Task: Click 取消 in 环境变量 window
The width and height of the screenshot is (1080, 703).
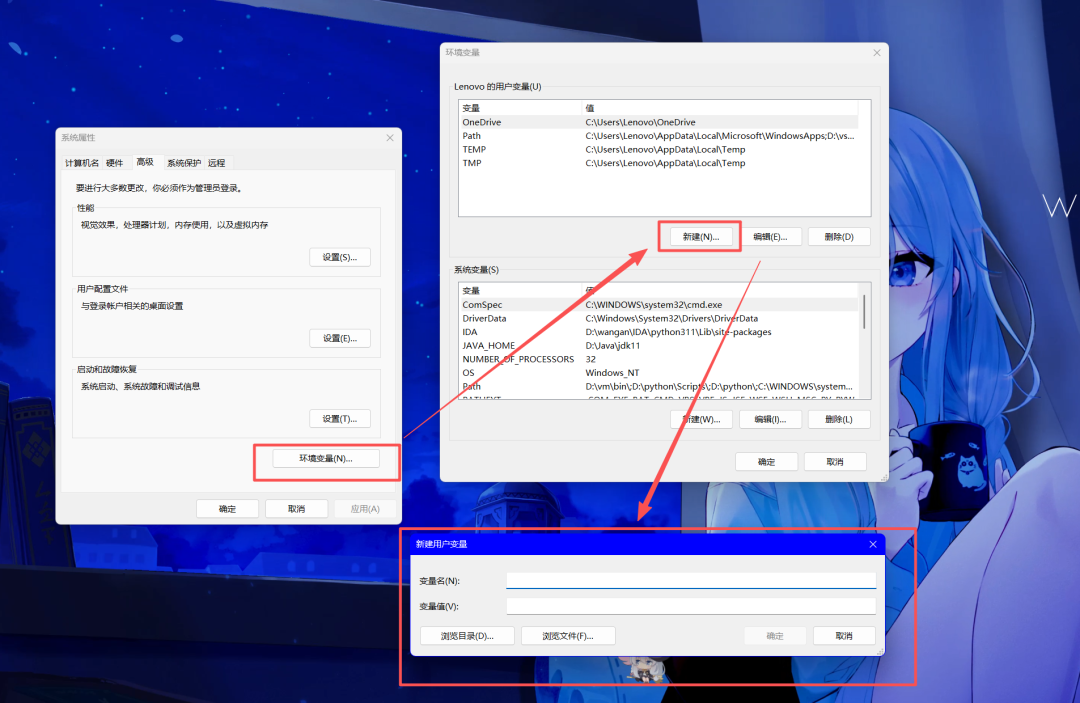Action: [x=835, y=462]
